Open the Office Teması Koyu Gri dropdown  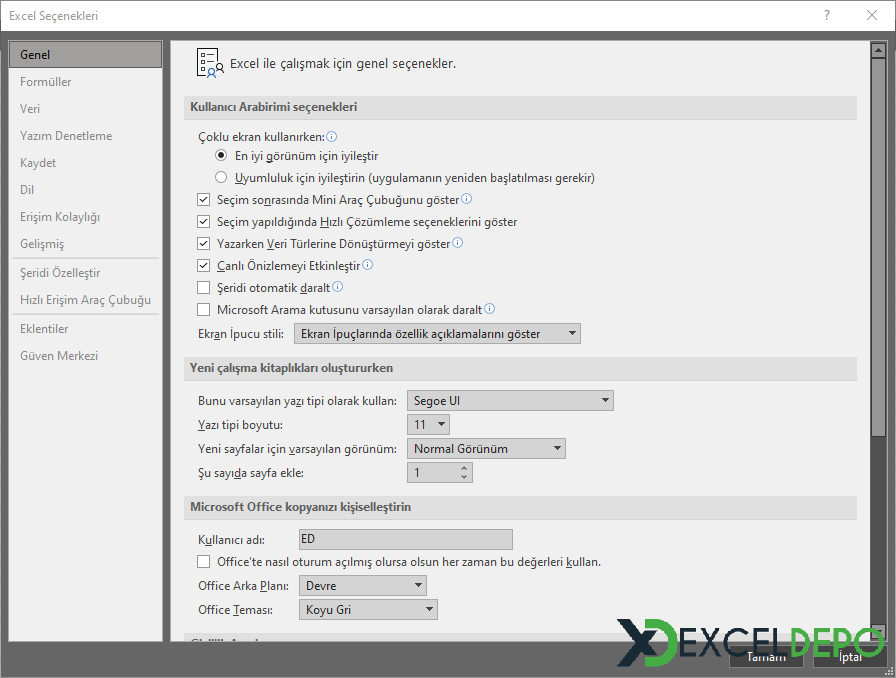368,609
